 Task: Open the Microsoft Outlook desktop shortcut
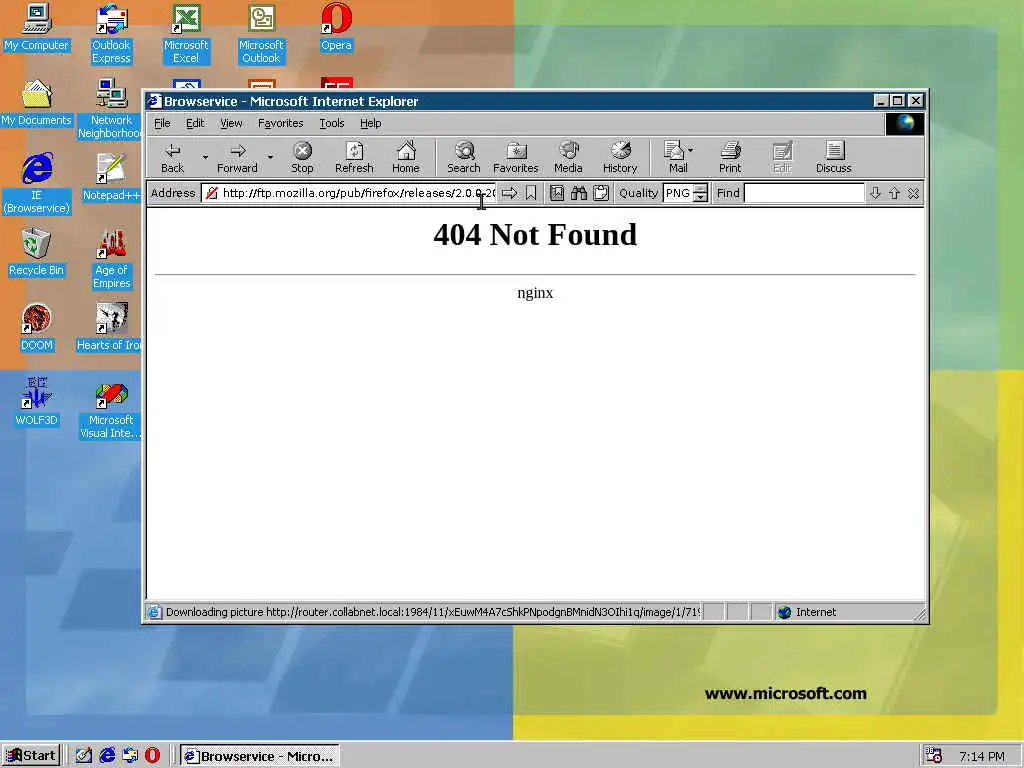(x=261, y=34)
